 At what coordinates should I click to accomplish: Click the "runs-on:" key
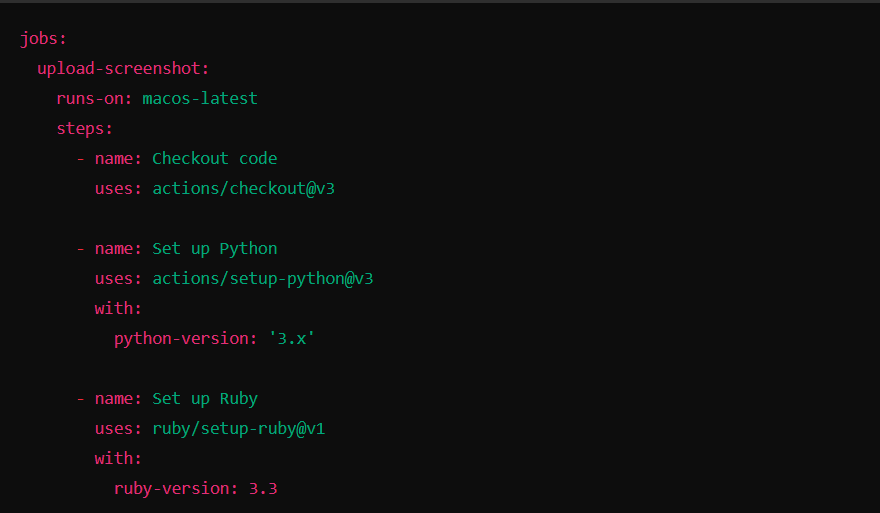pos(95,99)
